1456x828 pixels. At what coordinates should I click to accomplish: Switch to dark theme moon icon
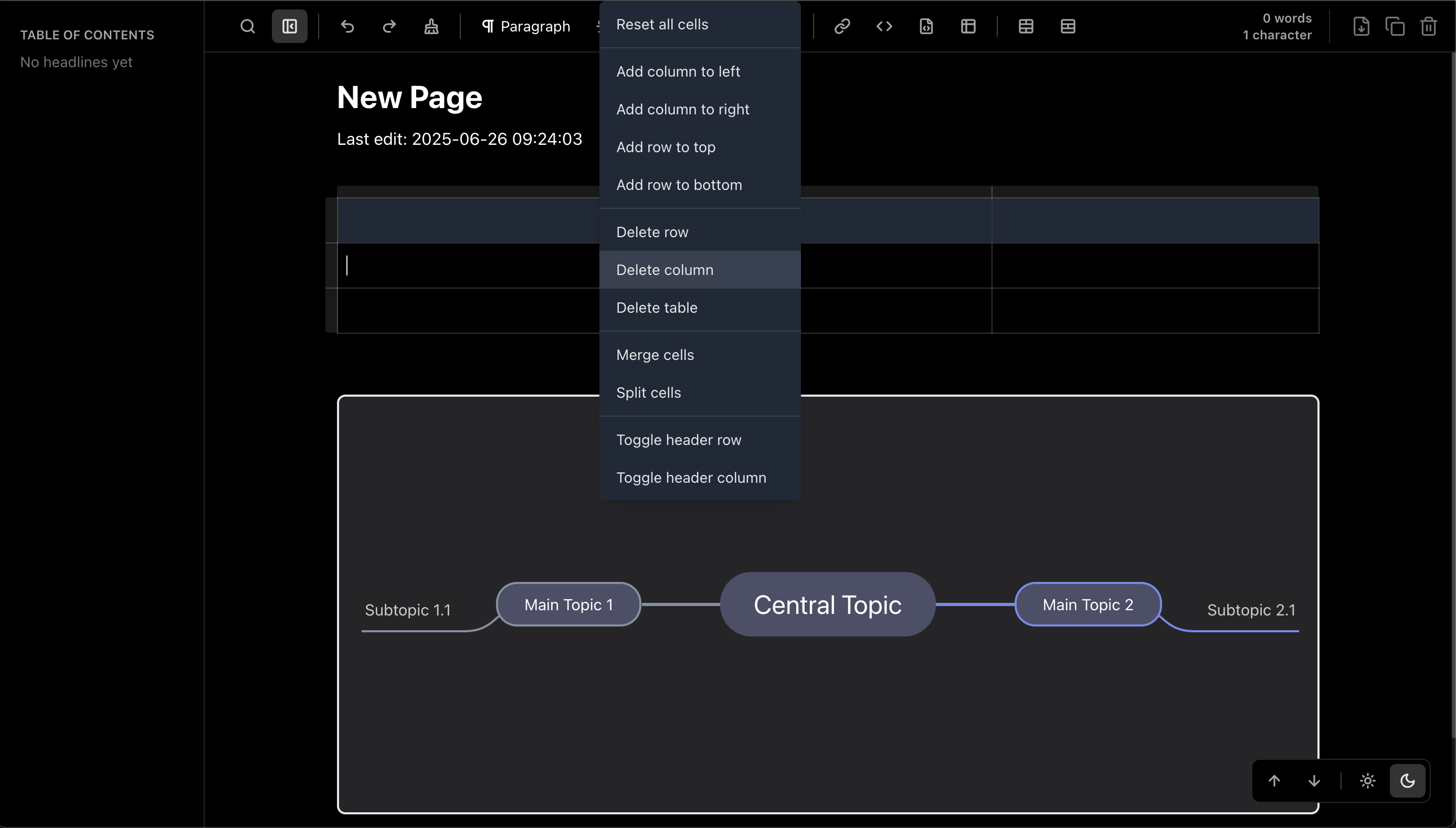[1407, 781]
